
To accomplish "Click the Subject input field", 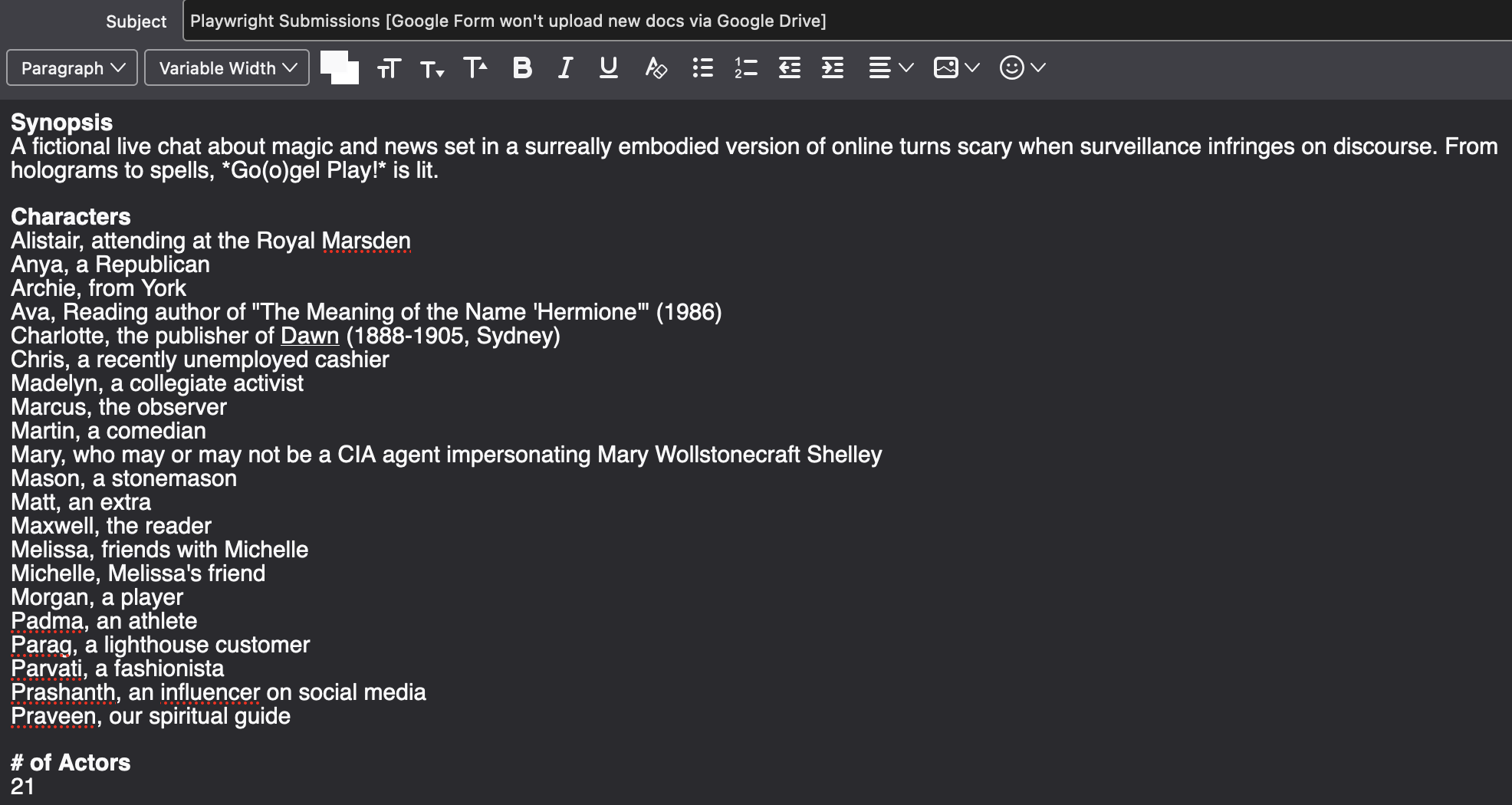I will point(843,21).
